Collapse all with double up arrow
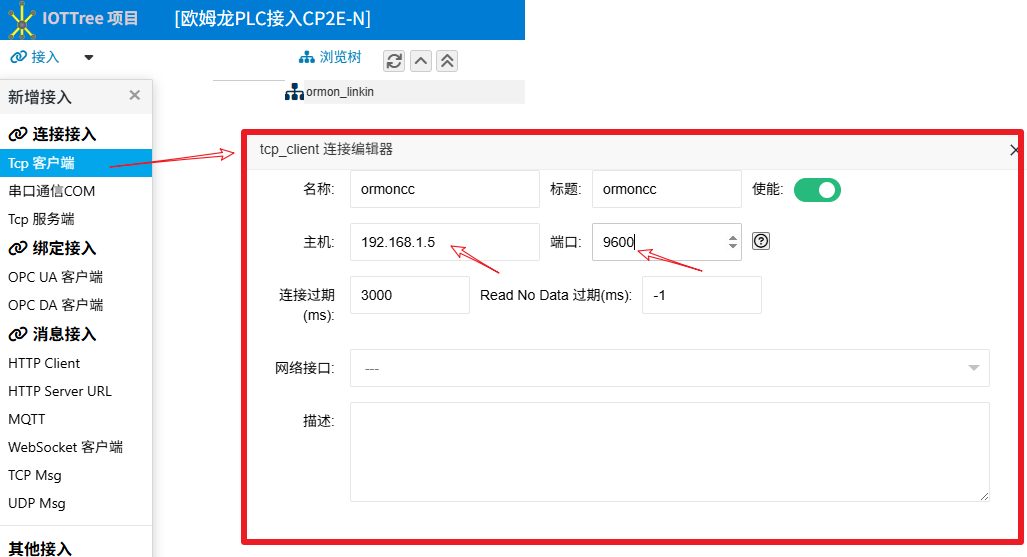1027x557 pixels. pyautogui.click(x=447, y=61)
